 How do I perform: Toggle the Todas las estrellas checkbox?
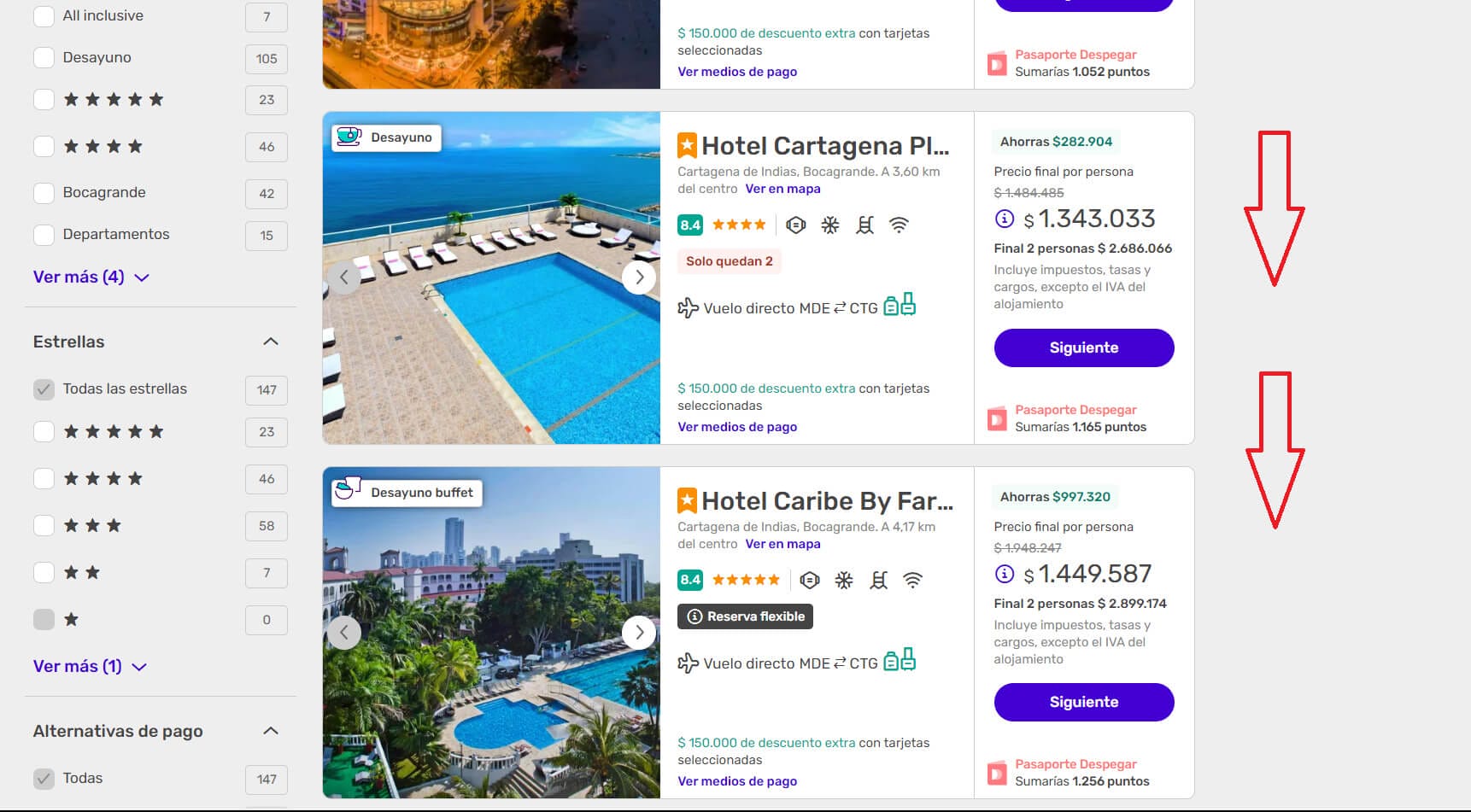pos(44,389)
